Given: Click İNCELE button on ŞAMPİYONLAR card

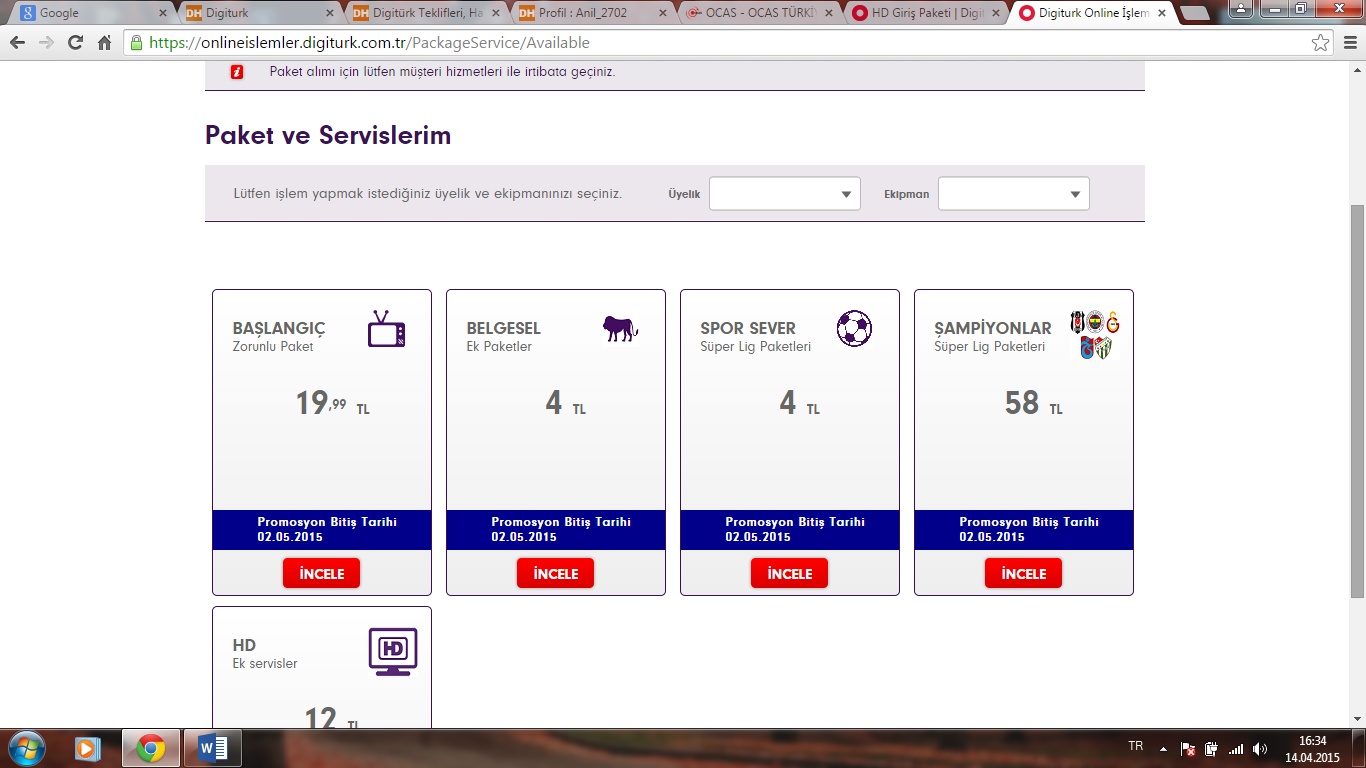Looking at the screenshot, I should tap(1023, 573).
